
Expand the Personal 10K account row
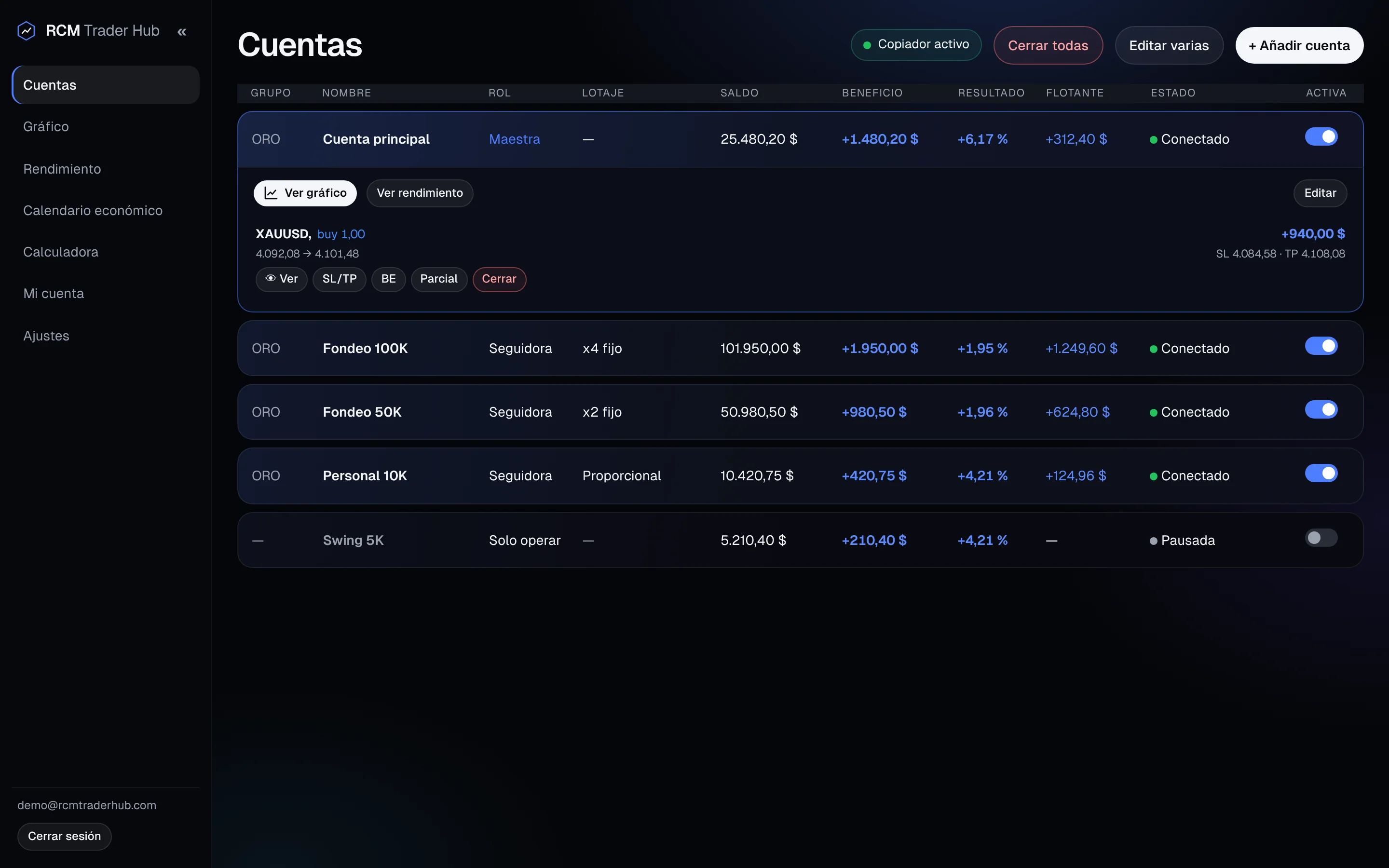800,476
